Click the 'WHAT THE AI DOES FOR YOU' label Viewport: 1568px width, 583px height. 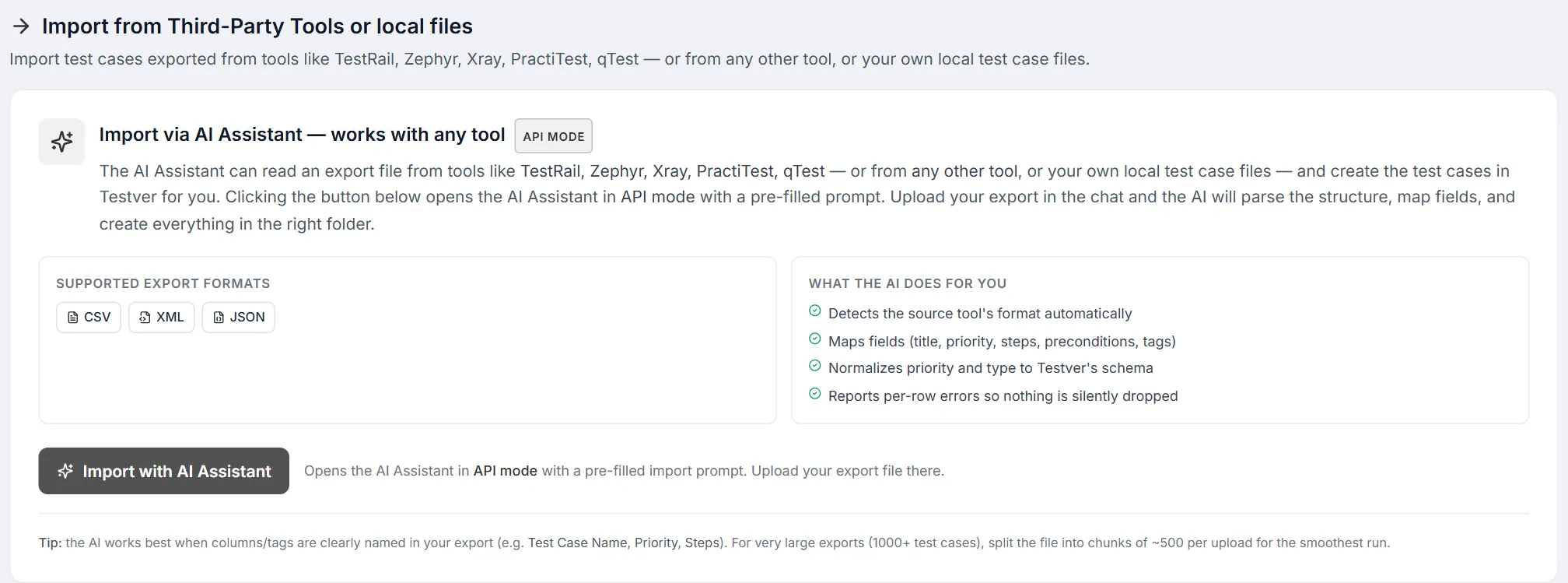[908, 283]
